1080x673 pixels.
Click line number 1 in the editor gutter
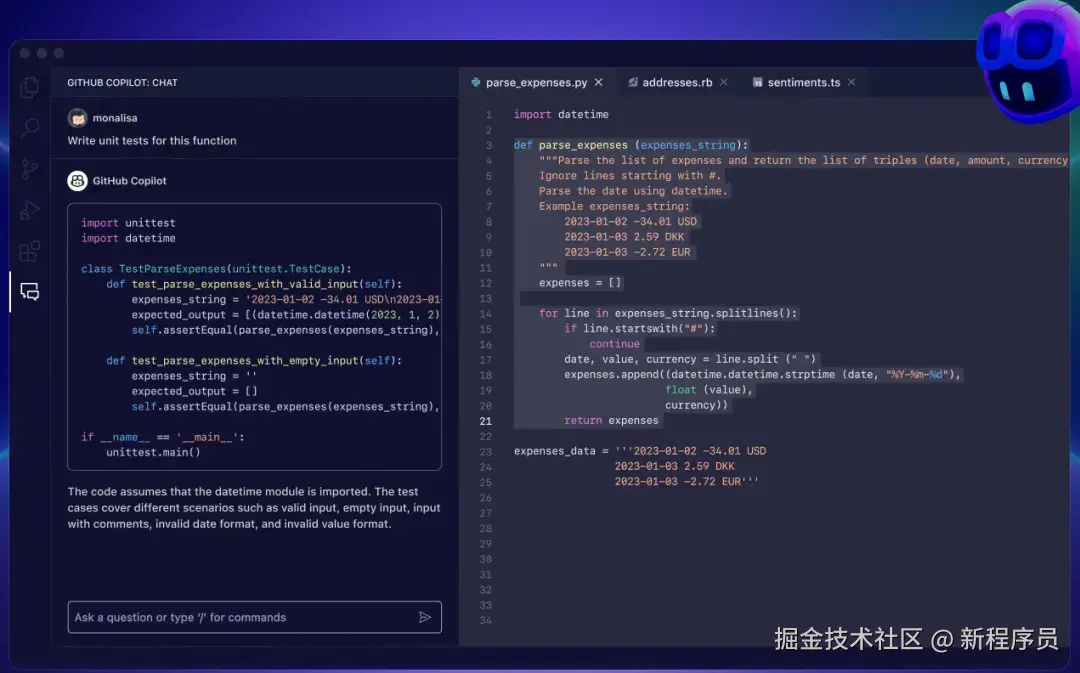click(488, 114)
